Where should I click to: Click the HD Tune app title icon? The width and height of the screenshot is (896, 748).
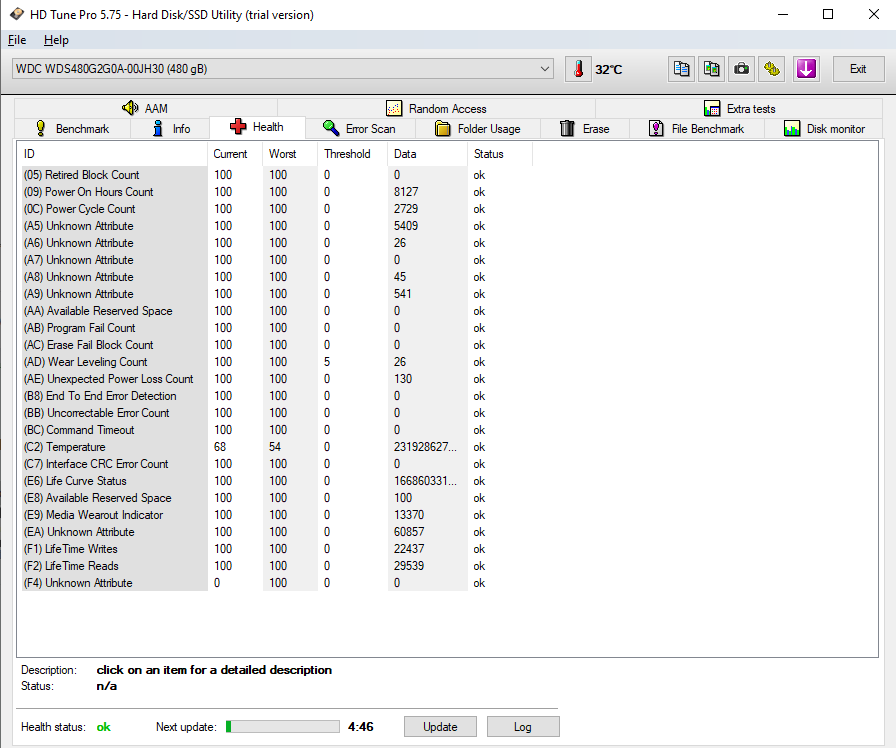click(17, 14)
